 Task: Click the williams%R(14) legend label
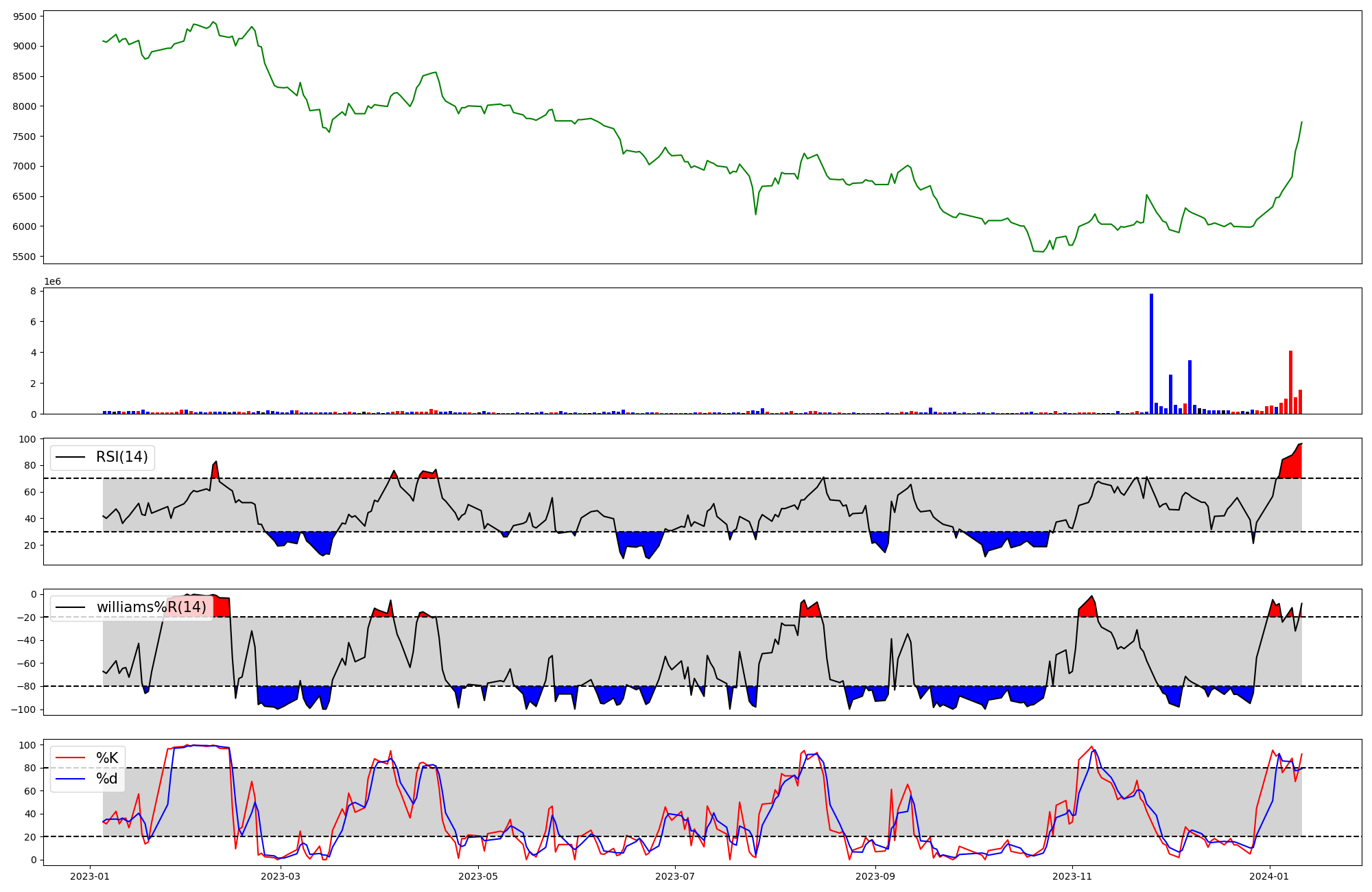(x=151, y=607)
